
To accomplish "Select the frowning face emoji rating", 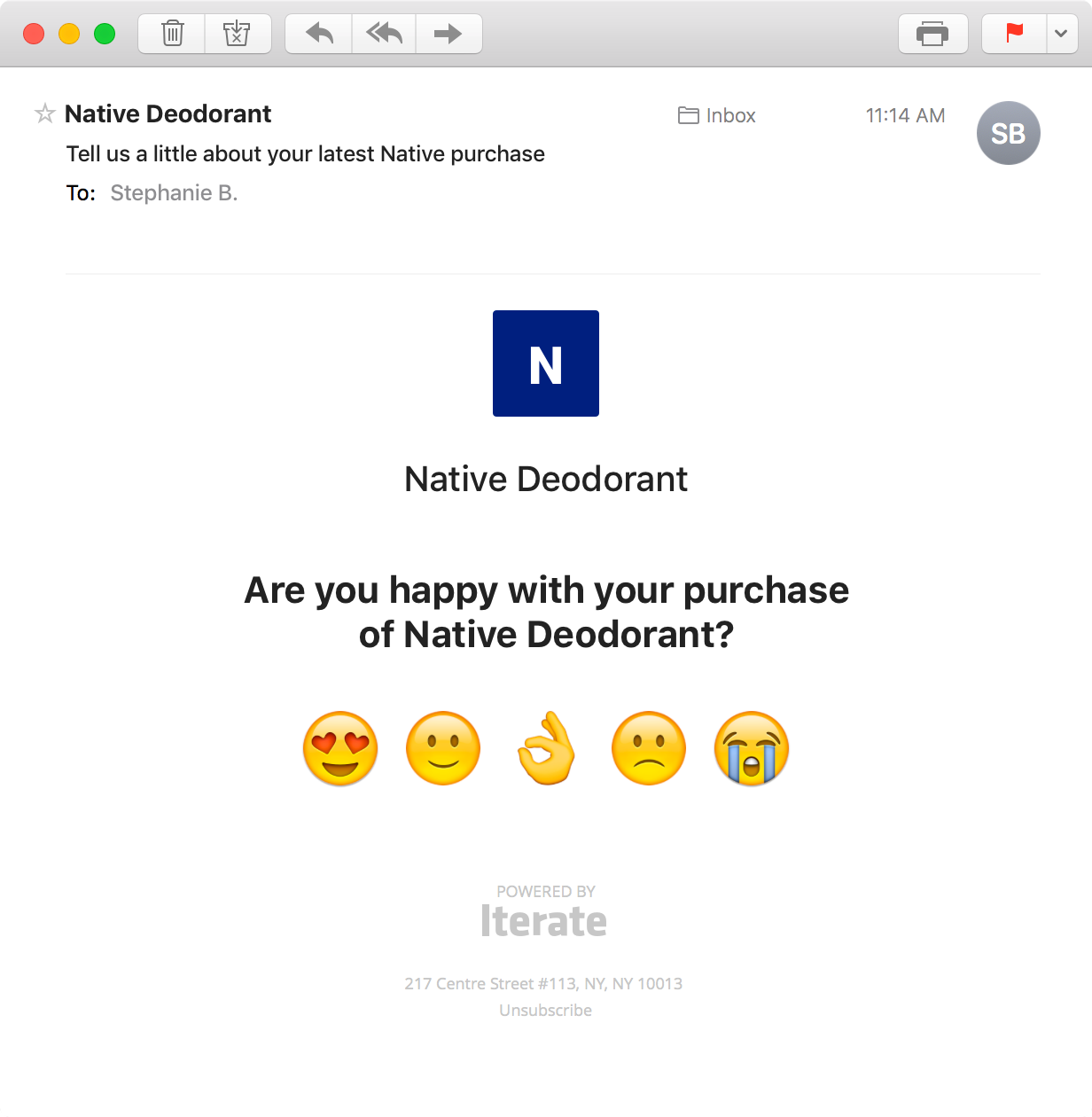I will click(x=649, y=748).
